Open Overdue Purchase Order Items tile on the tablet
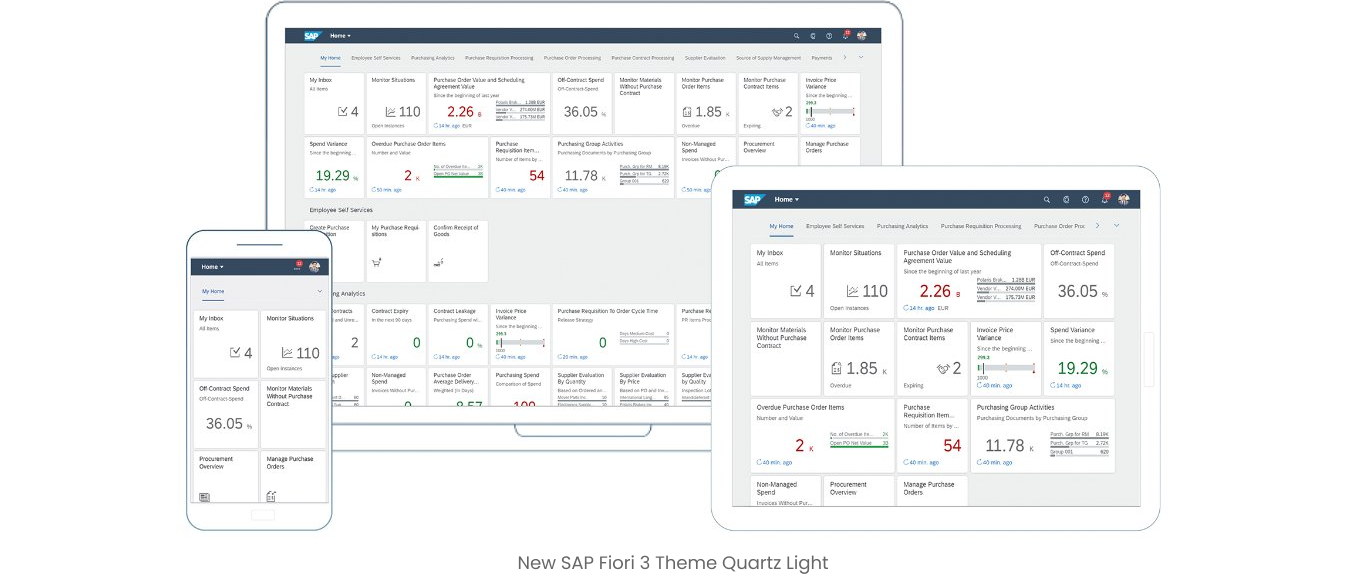 (823, 436)
